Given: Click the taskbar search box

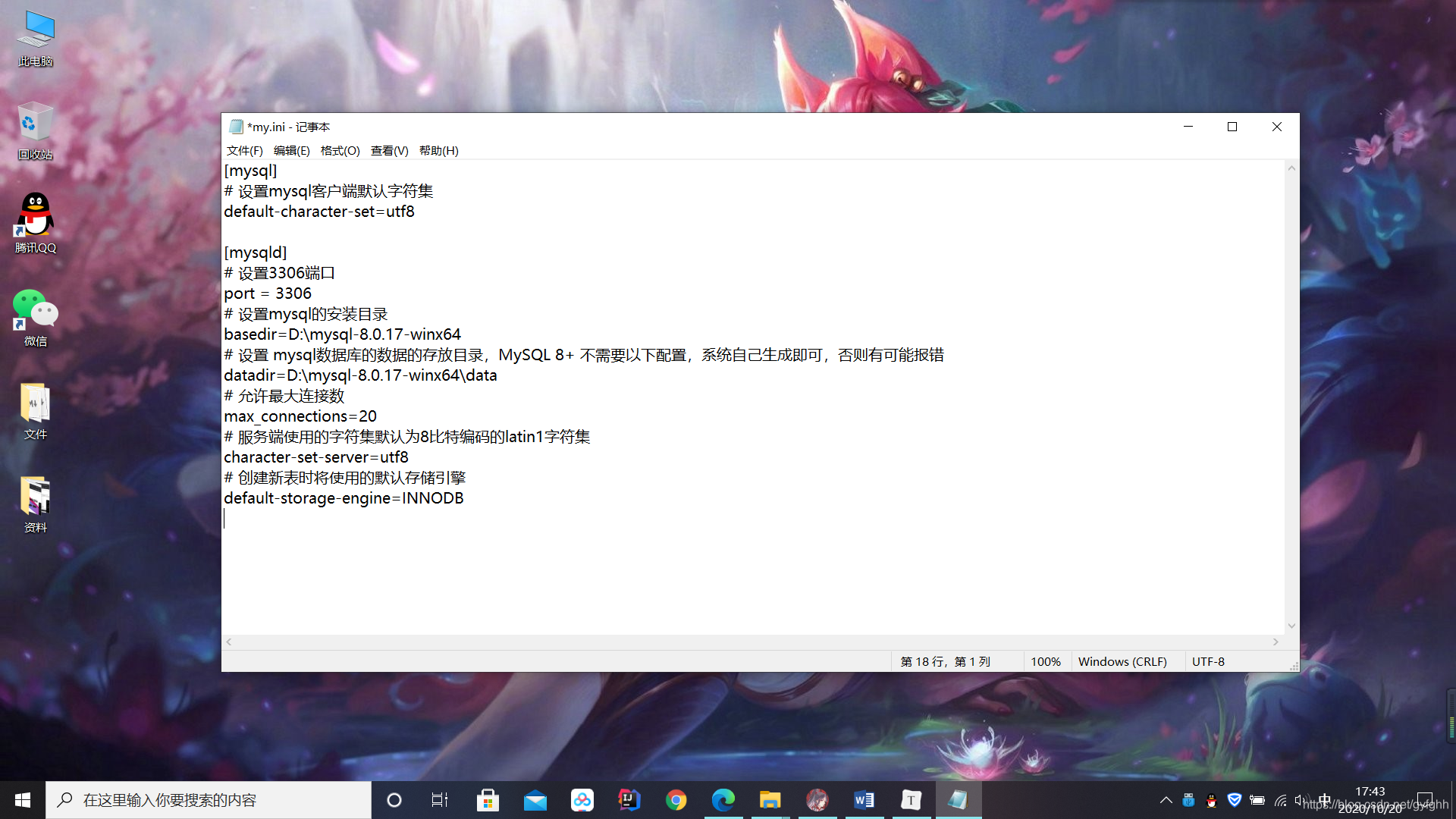Looking at the screenshot, I should pyautogui.click(x=209, y=800).
